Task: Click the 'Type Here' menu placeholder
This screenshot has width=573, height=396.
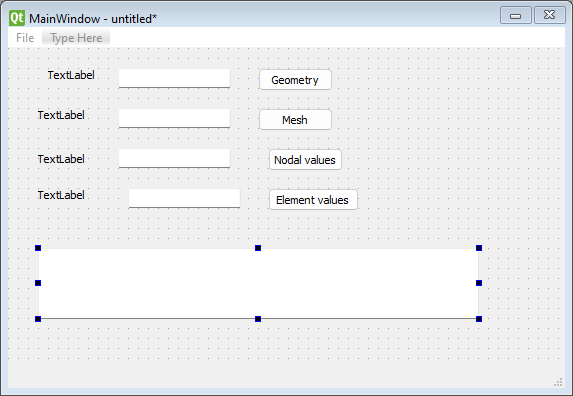Action: (76, 38)
